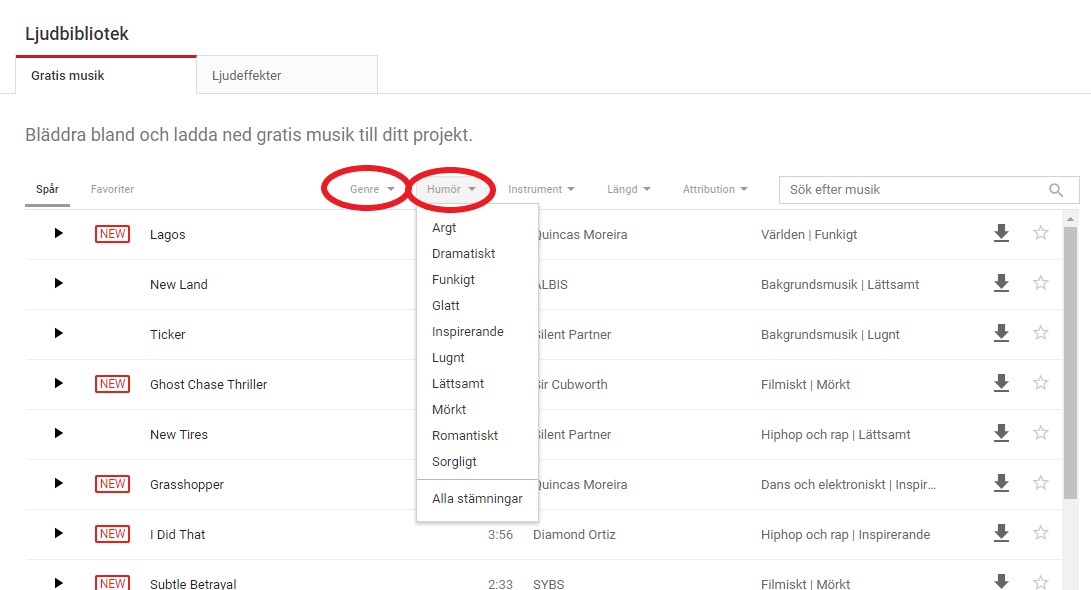Play the Ghost Chase Thriller track
The width and height of the screenshot is (1091, 590).
coord(58,383)
